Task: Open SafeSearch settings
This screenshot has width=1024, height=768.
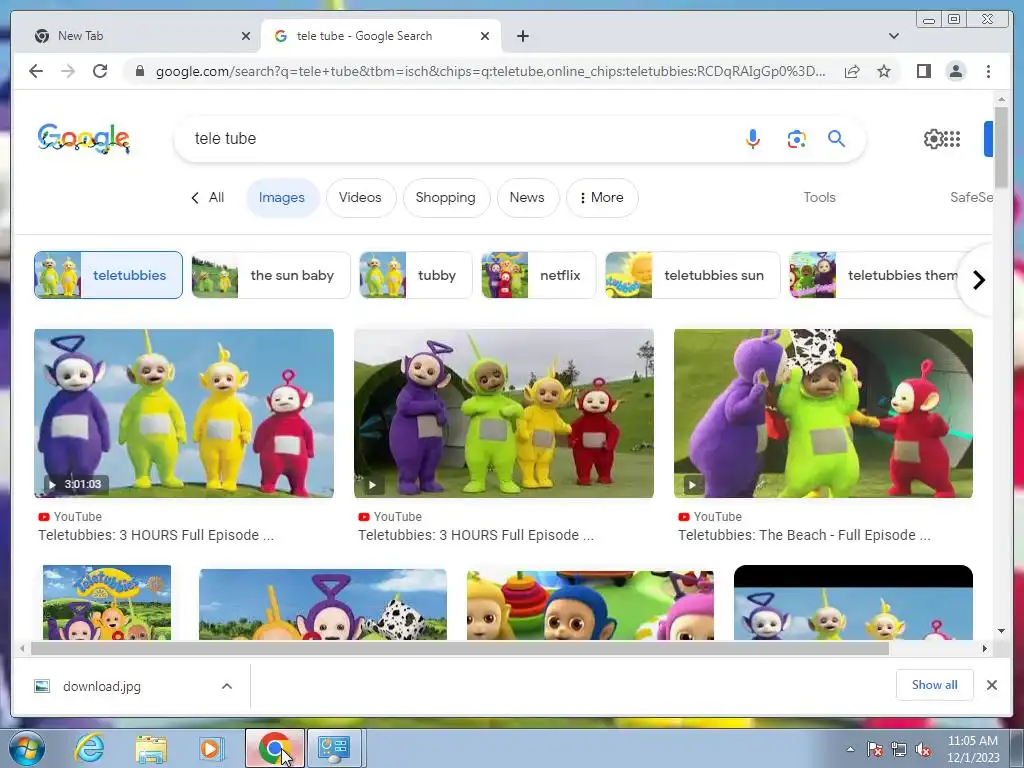Action: [971, 197]
